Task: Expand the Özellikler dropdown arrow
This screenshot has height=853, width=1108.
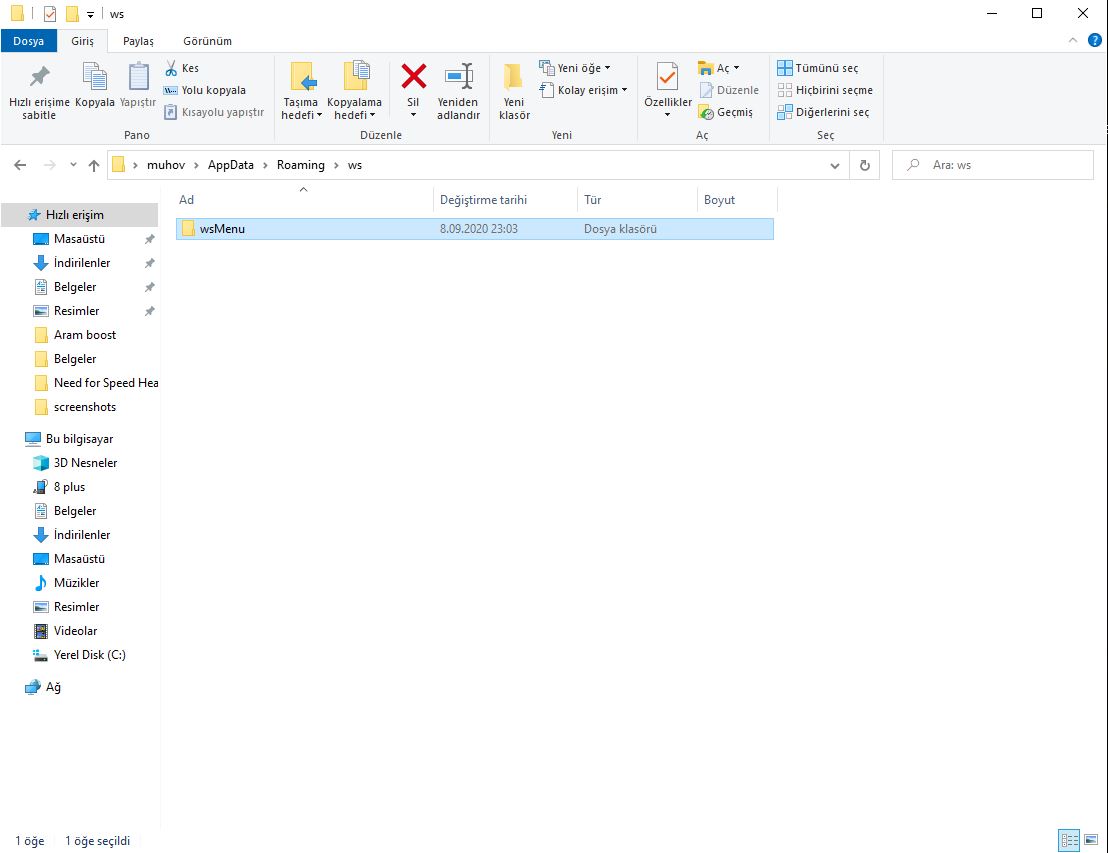Action: 667,114
